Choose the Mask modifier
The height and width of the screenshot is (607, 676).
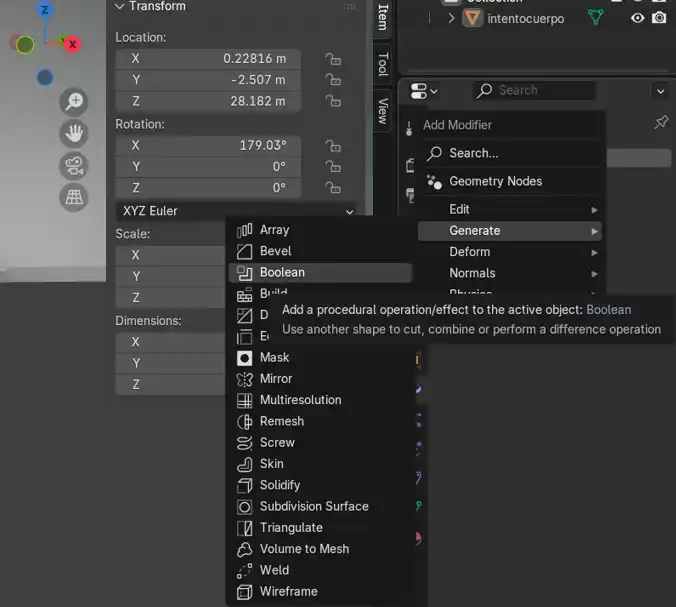tap(320, 357)
